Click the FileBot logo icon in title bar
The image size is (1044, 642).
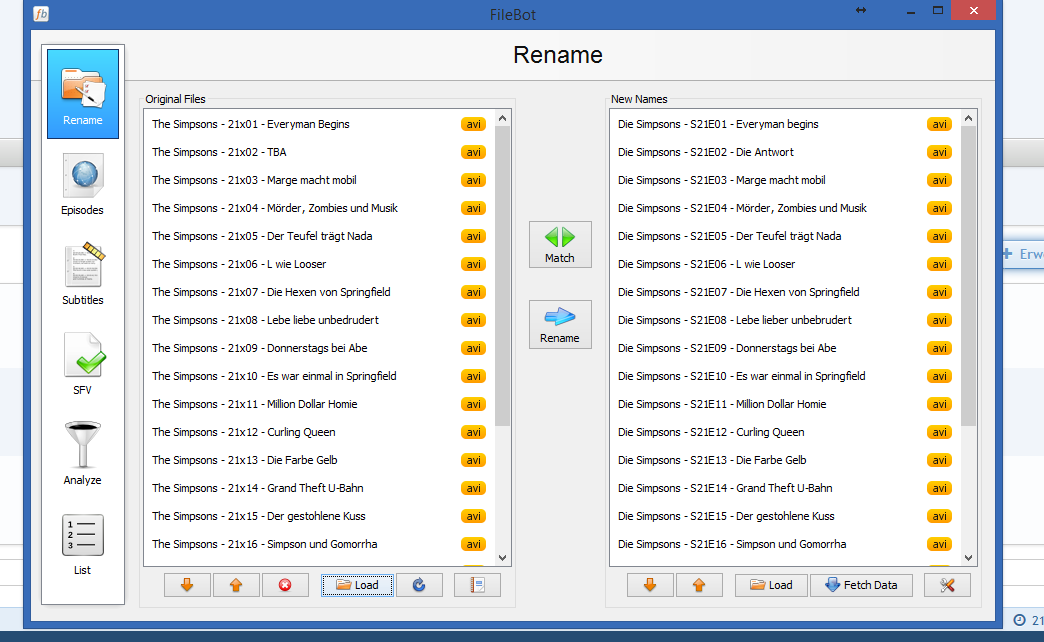[41, 13]
